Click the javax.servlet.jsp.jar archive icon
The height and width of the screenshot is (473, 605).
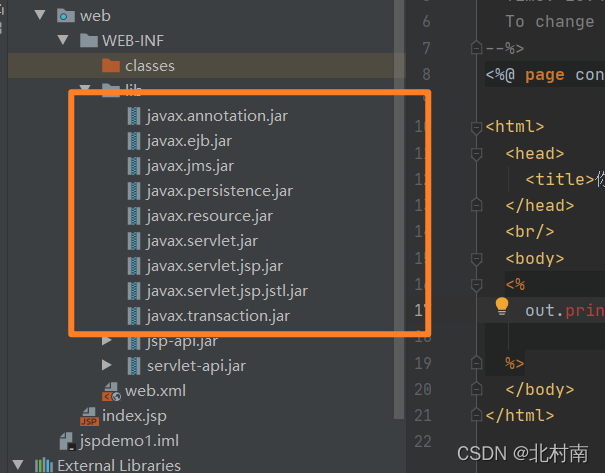tap(134, 266)
